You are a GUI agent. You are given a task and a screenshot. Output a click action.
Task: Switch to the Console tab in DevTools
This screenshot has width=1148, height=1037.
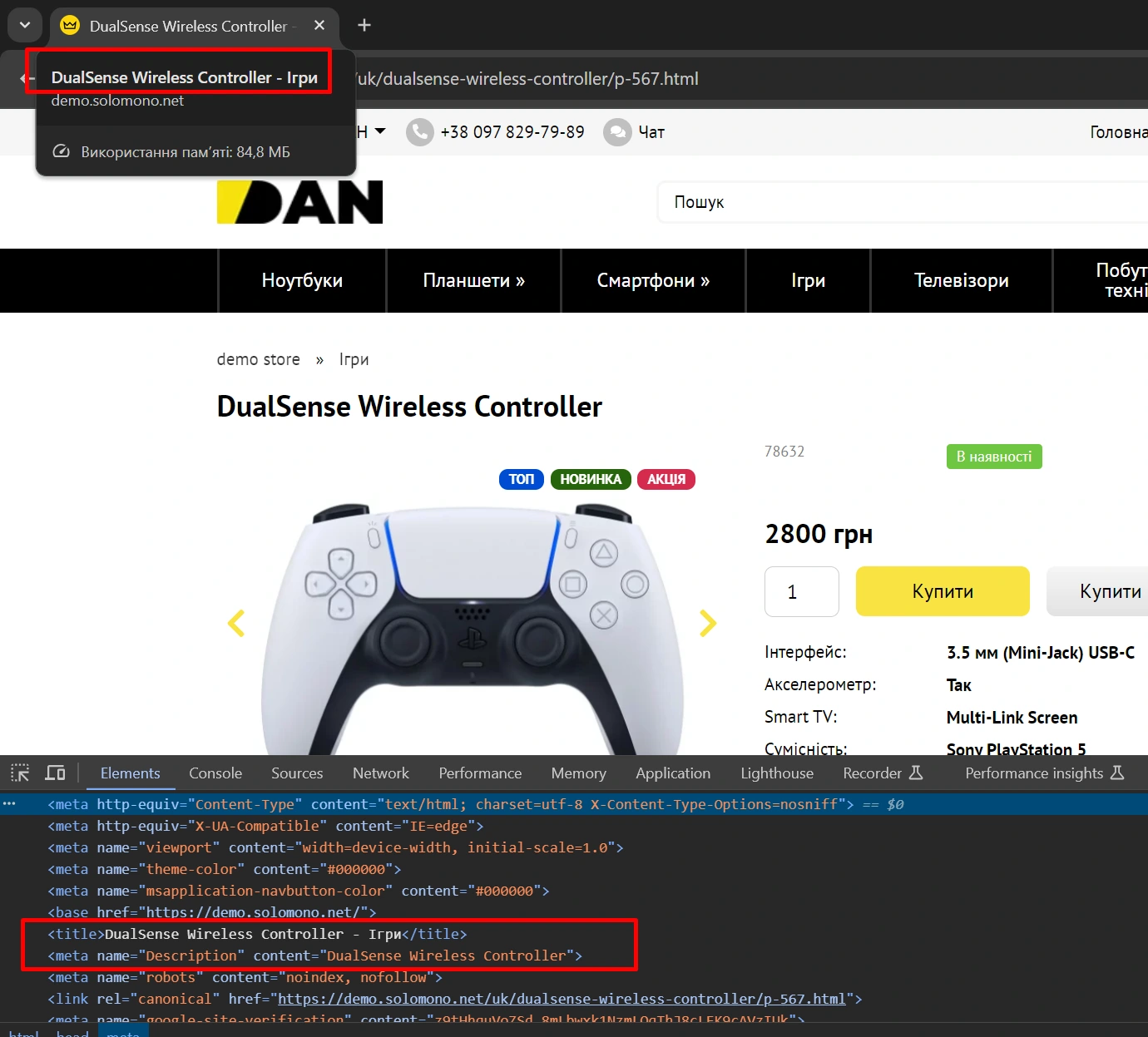[x=215, y=773]
